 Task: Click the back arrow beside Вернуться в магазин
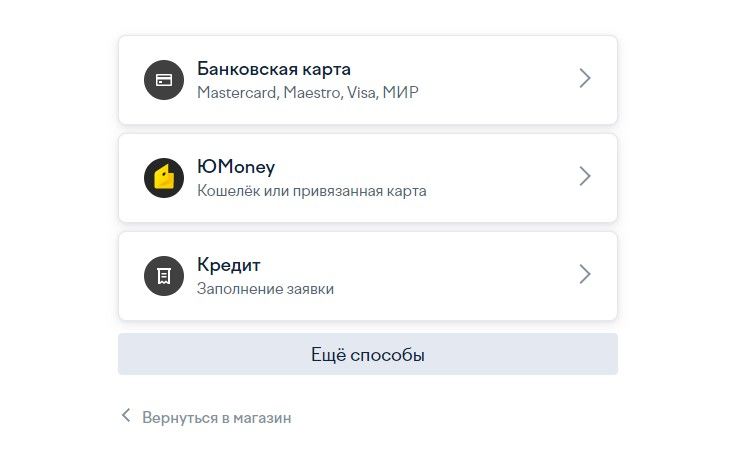tap(126, 416)
